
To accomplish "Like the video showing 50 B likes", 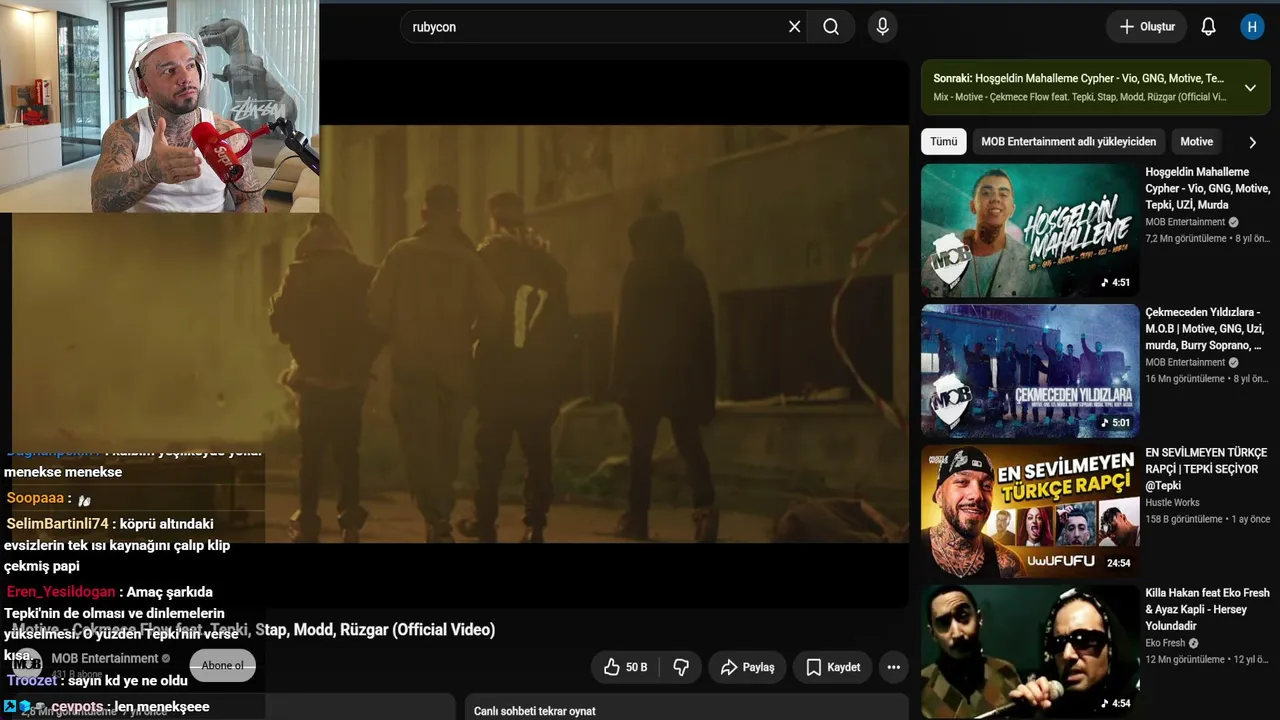I will tap(625, 667).
